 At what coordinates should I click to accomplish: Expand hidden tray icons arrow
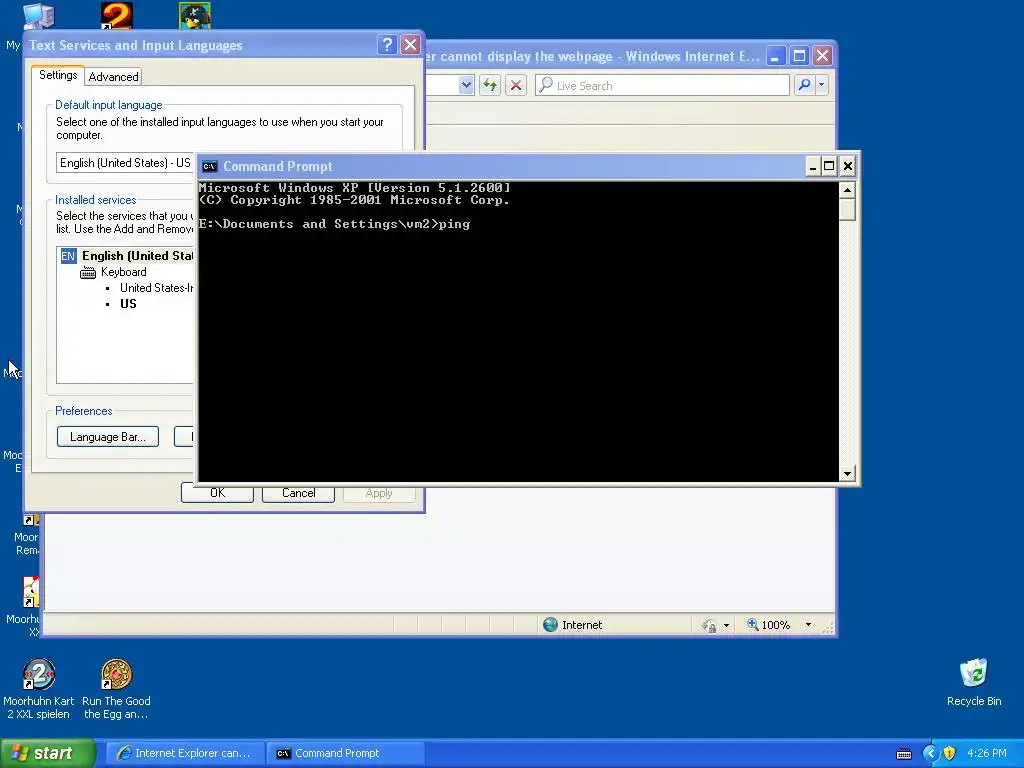(930, 754)
